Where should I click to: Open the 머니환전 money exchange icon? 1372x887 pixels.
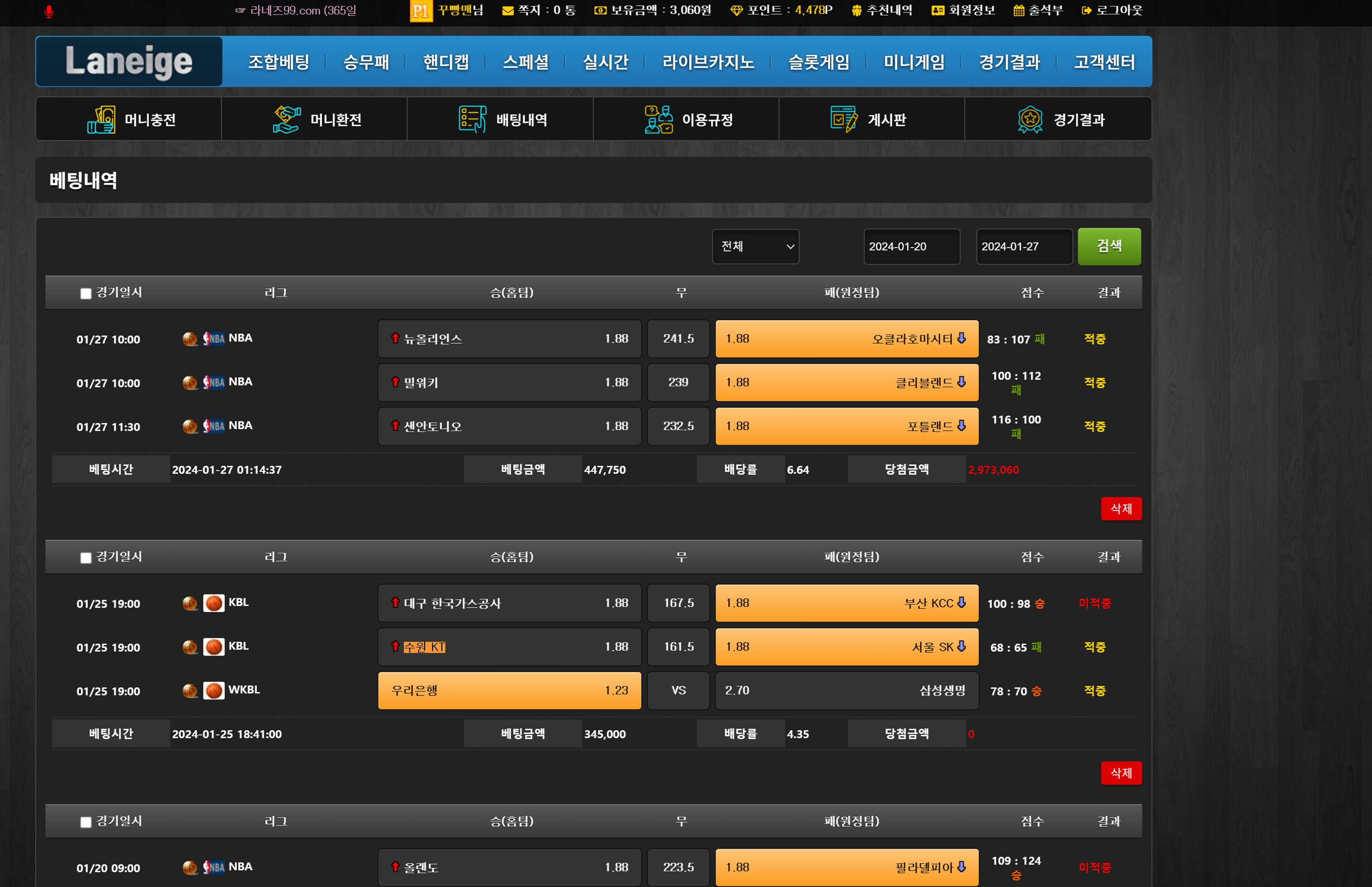[x=287, y=120]
